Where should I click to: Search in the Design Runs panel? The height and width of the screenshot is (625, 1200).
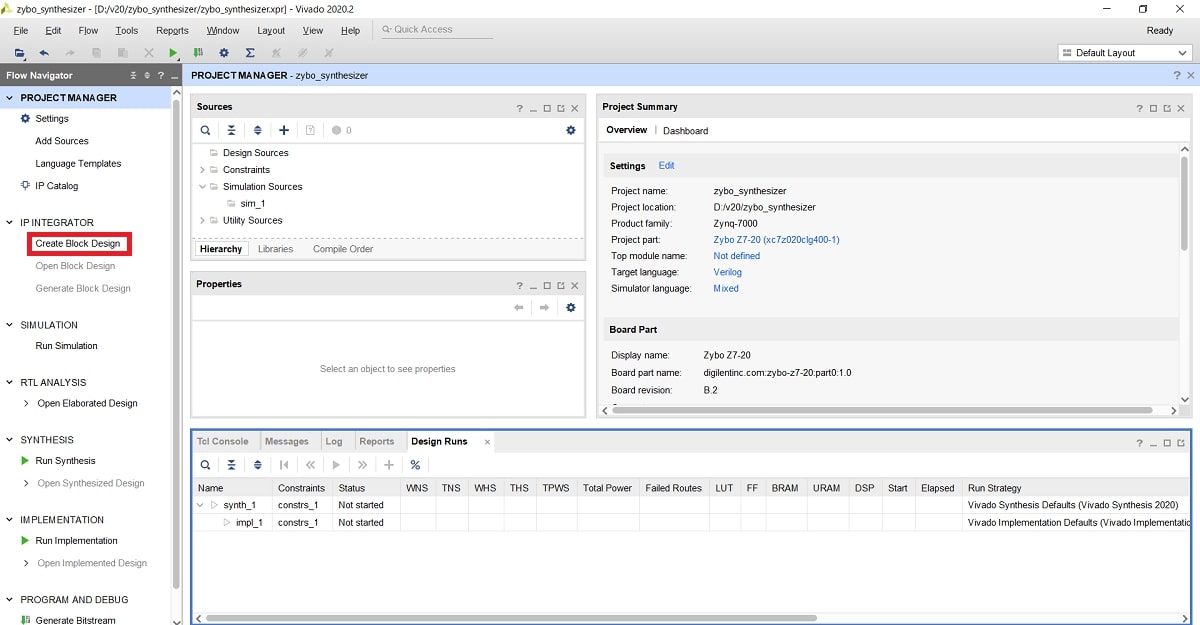(x=205, y=465)
